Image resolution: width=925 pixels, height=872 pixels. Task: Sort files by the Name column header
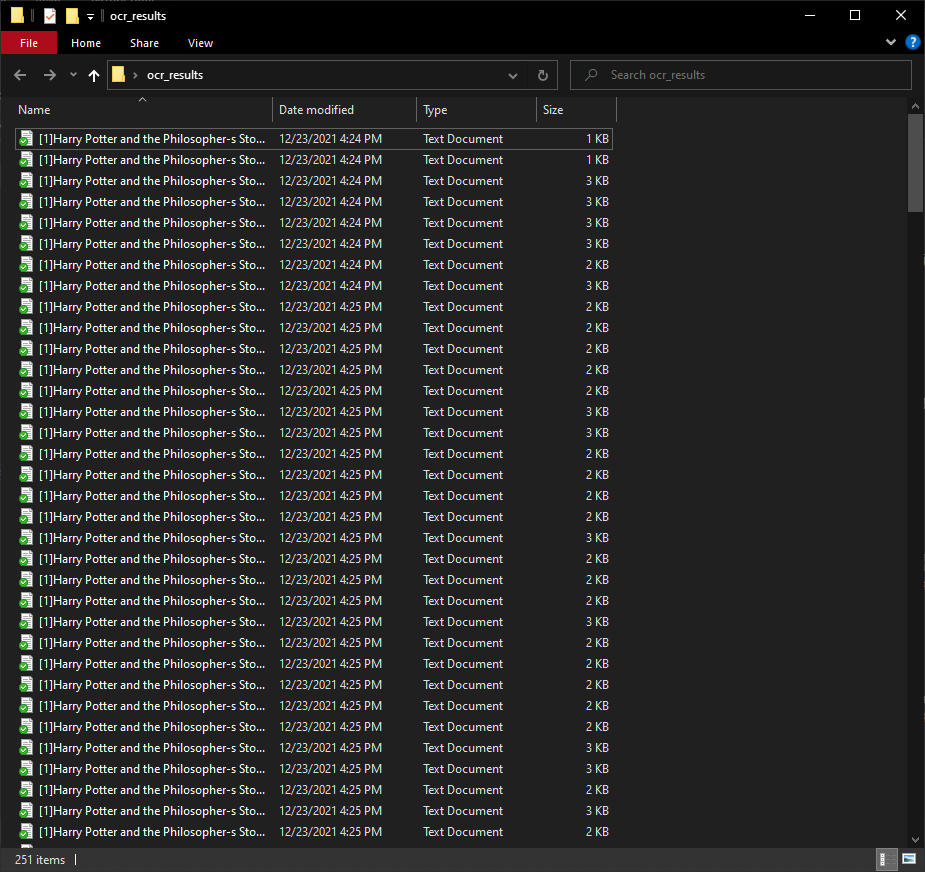tap(144, 110)
